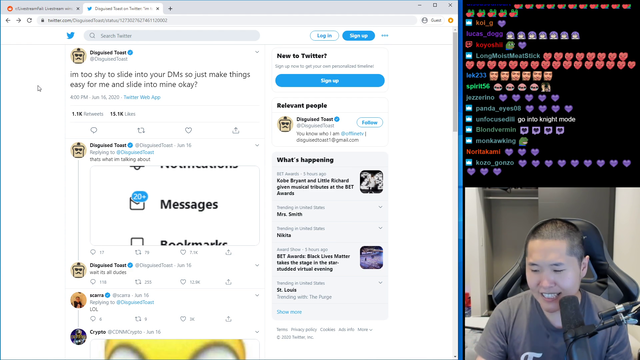
Task: Open a new browser tab
Action: tap(170, 9)
